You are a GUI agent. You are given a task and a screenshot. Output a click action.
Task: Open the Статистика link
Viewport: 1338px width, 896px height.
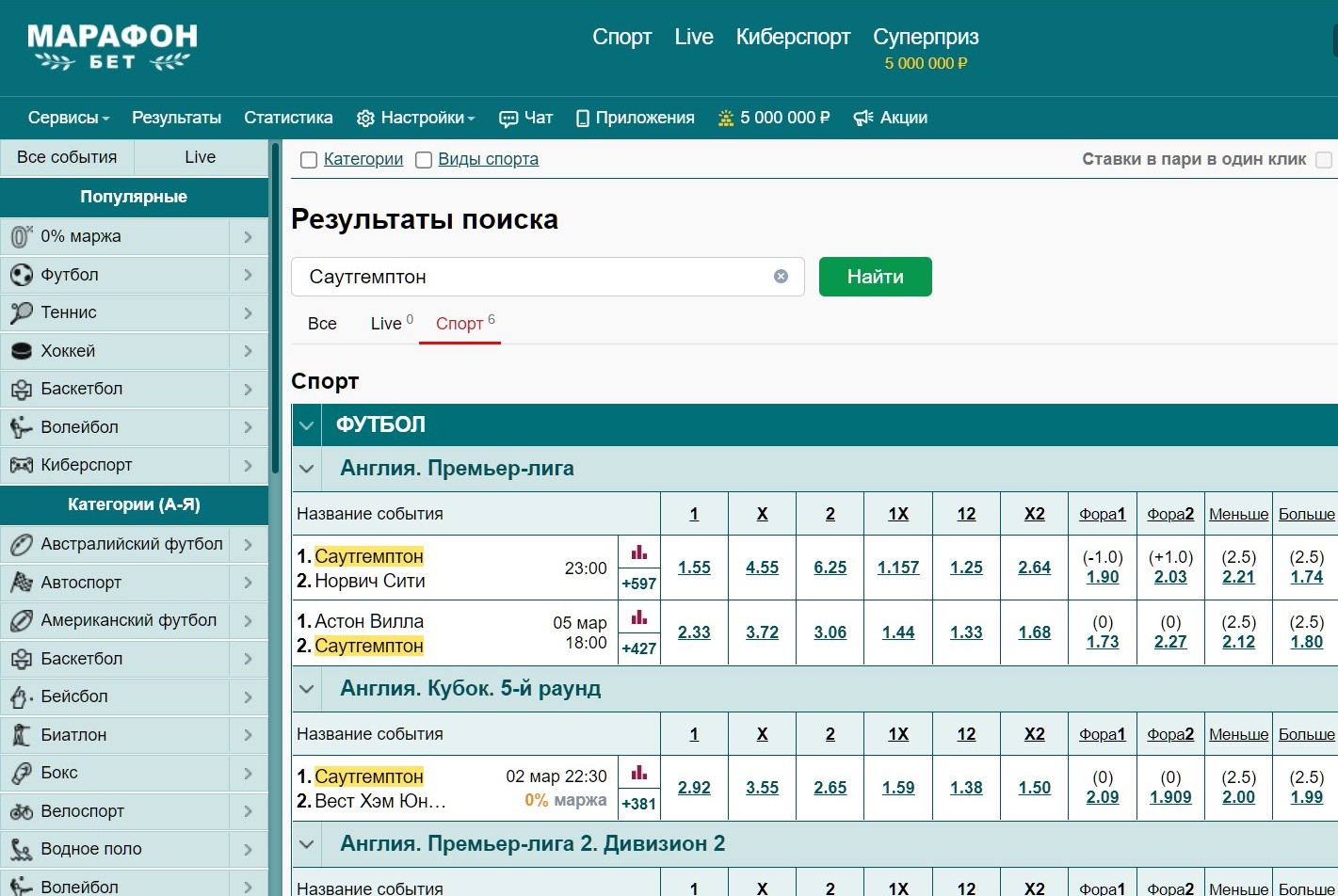[x=288, y=118]
